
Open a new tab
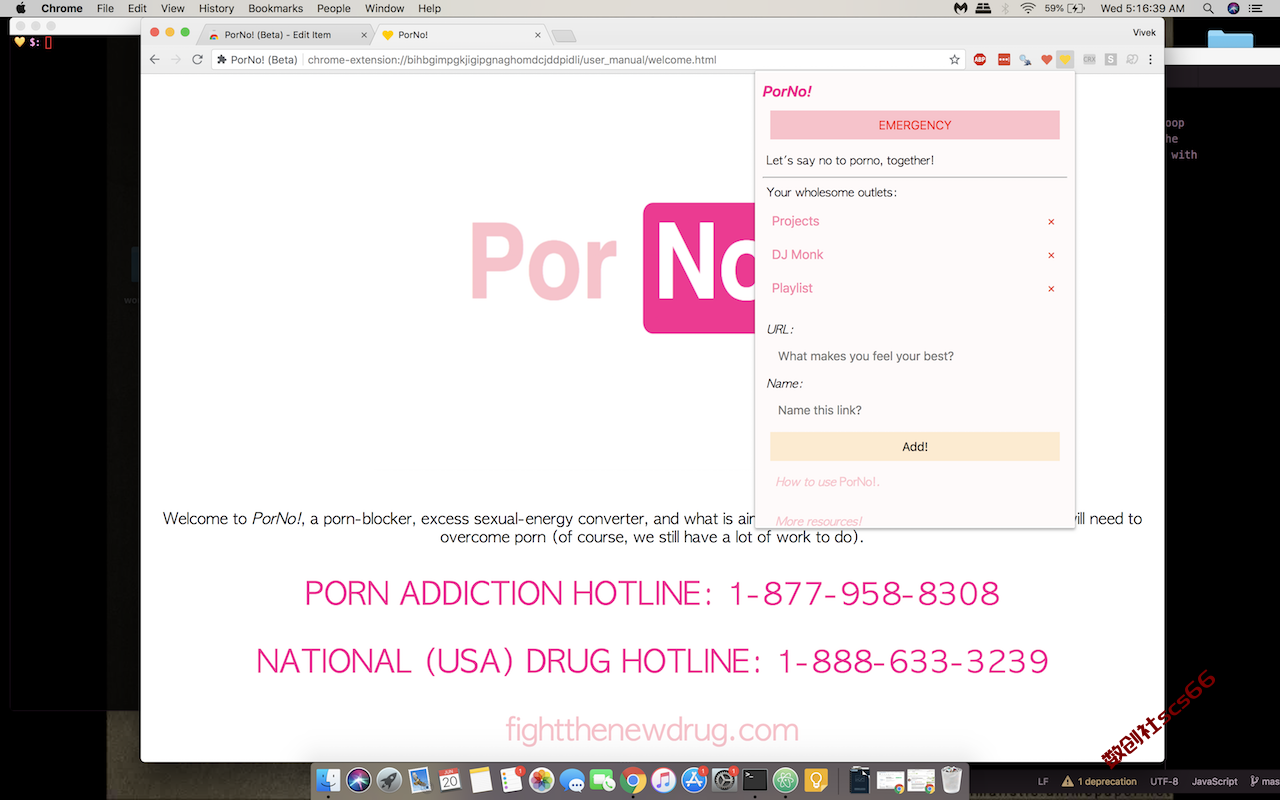pyautogui.click(x=564, y=36)
